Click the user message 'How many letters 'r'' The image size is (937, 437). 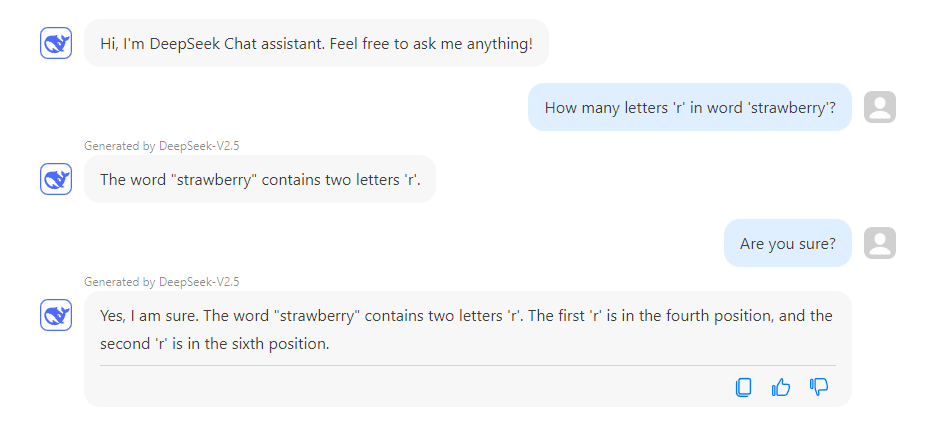coord(689,107)
